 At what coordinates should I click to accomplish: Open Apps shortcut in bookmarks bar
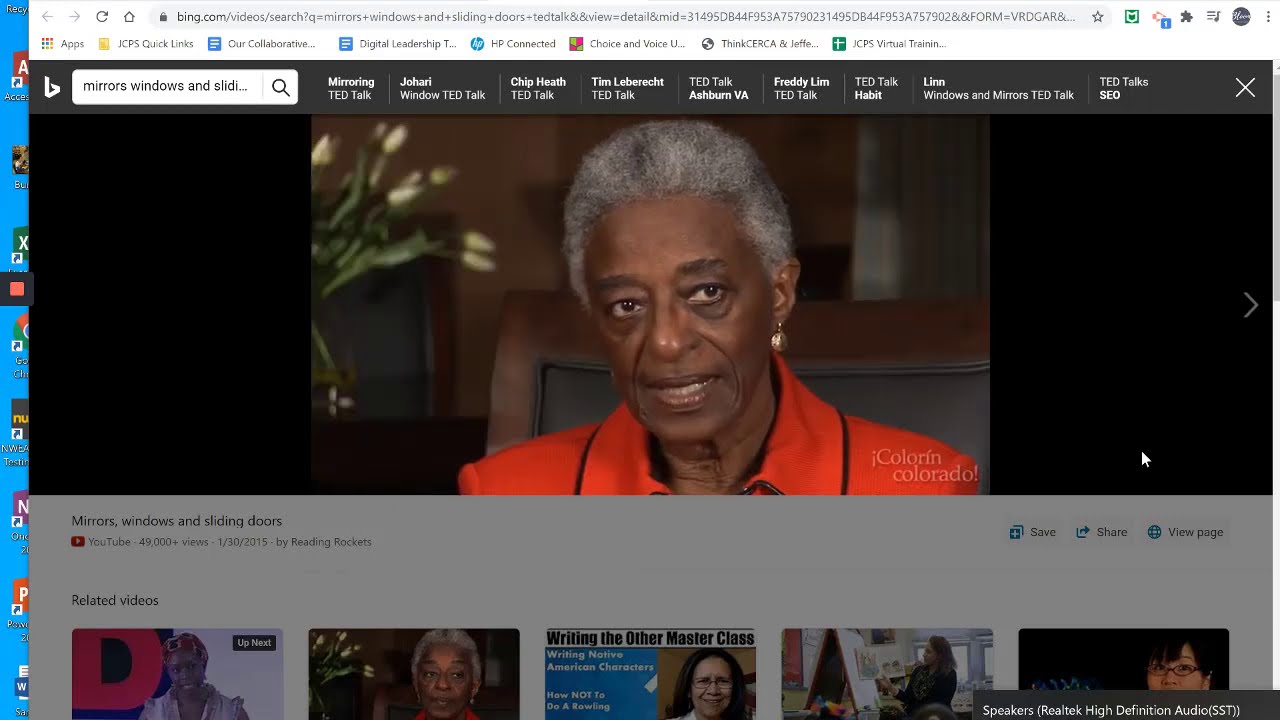point(62,44)
